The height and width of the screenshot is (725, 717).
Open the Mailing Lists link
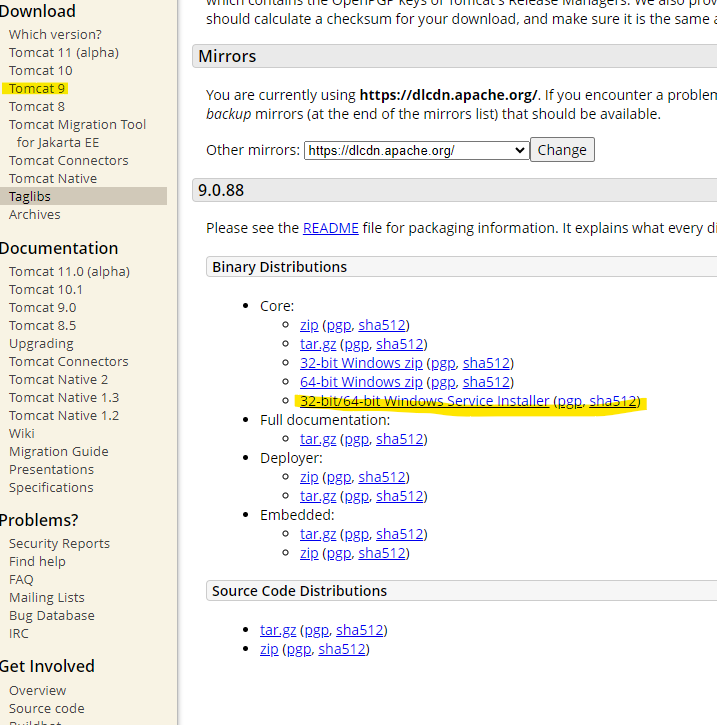pyautogui.click(x=47, y=598)
